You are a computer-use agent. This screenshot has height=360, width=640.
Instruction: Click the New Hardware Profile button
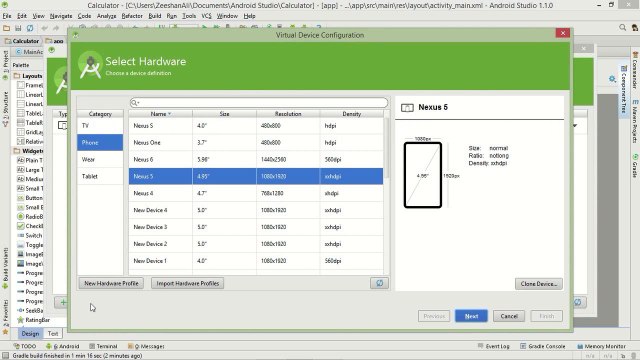111,283
